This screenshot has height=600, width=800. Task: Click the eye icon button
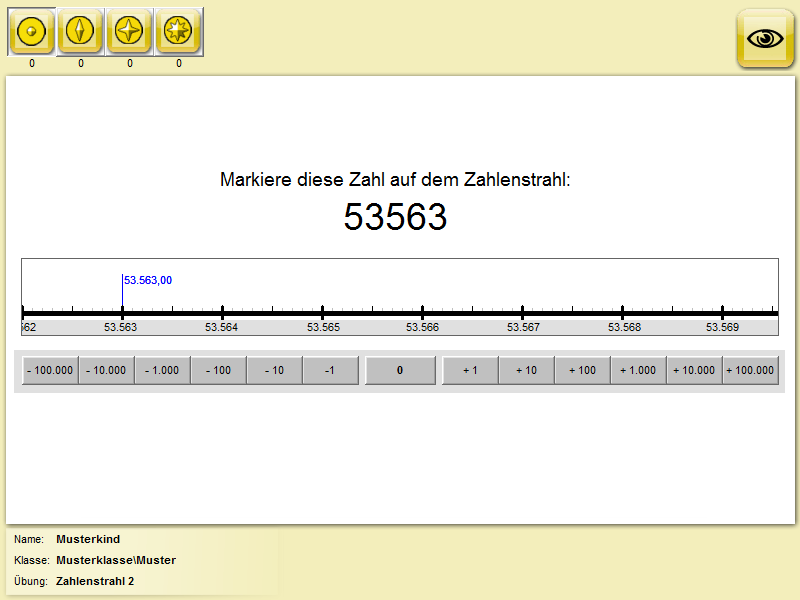tap(765, 39)
